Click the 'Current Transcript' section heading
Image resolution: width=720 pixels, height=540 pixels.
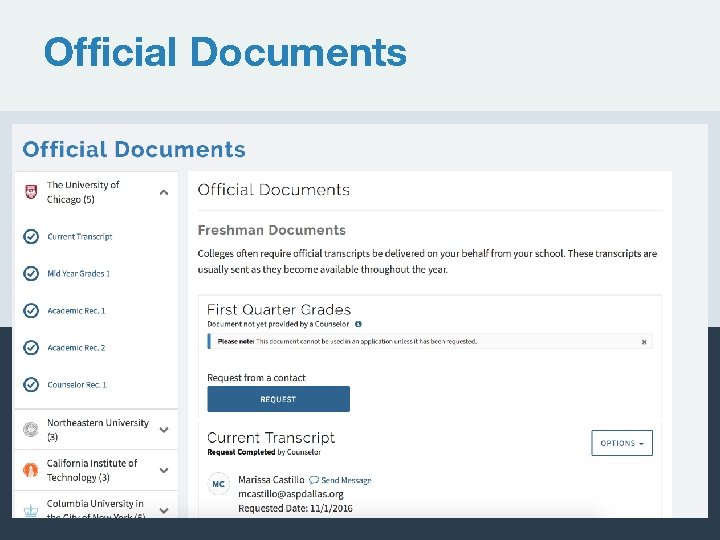click(271, 438)
